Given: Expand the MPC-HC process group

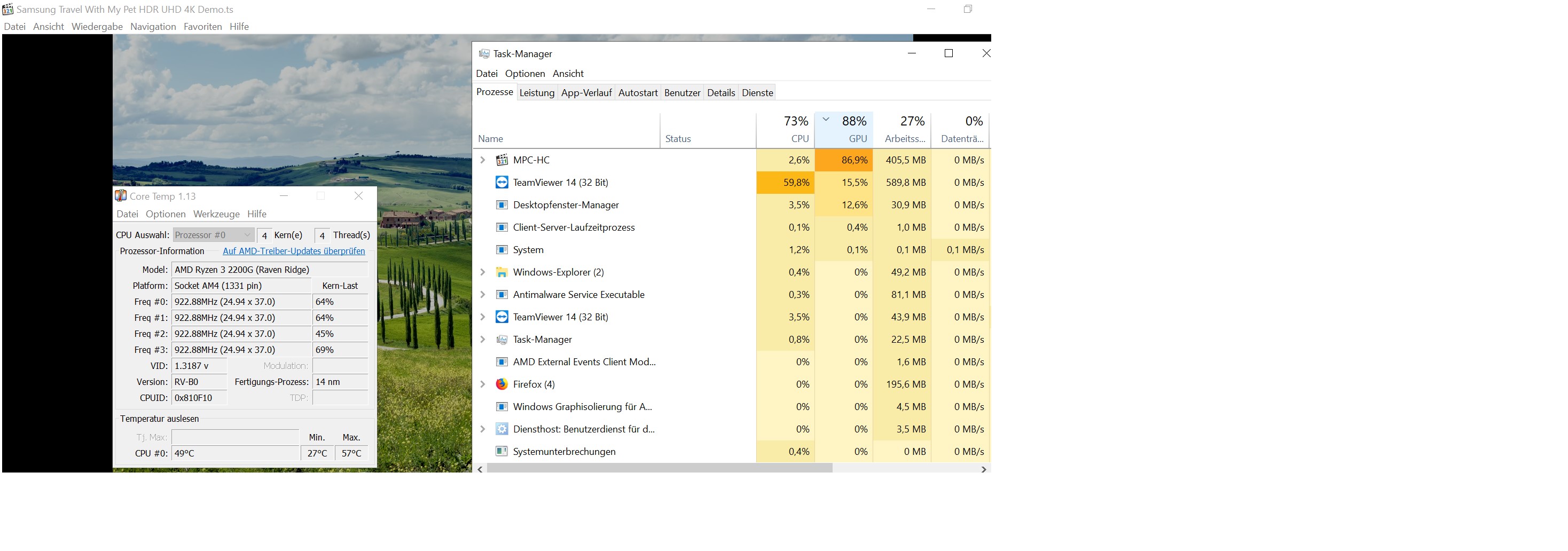Looking at the screenshot, I should pos(483,160).
